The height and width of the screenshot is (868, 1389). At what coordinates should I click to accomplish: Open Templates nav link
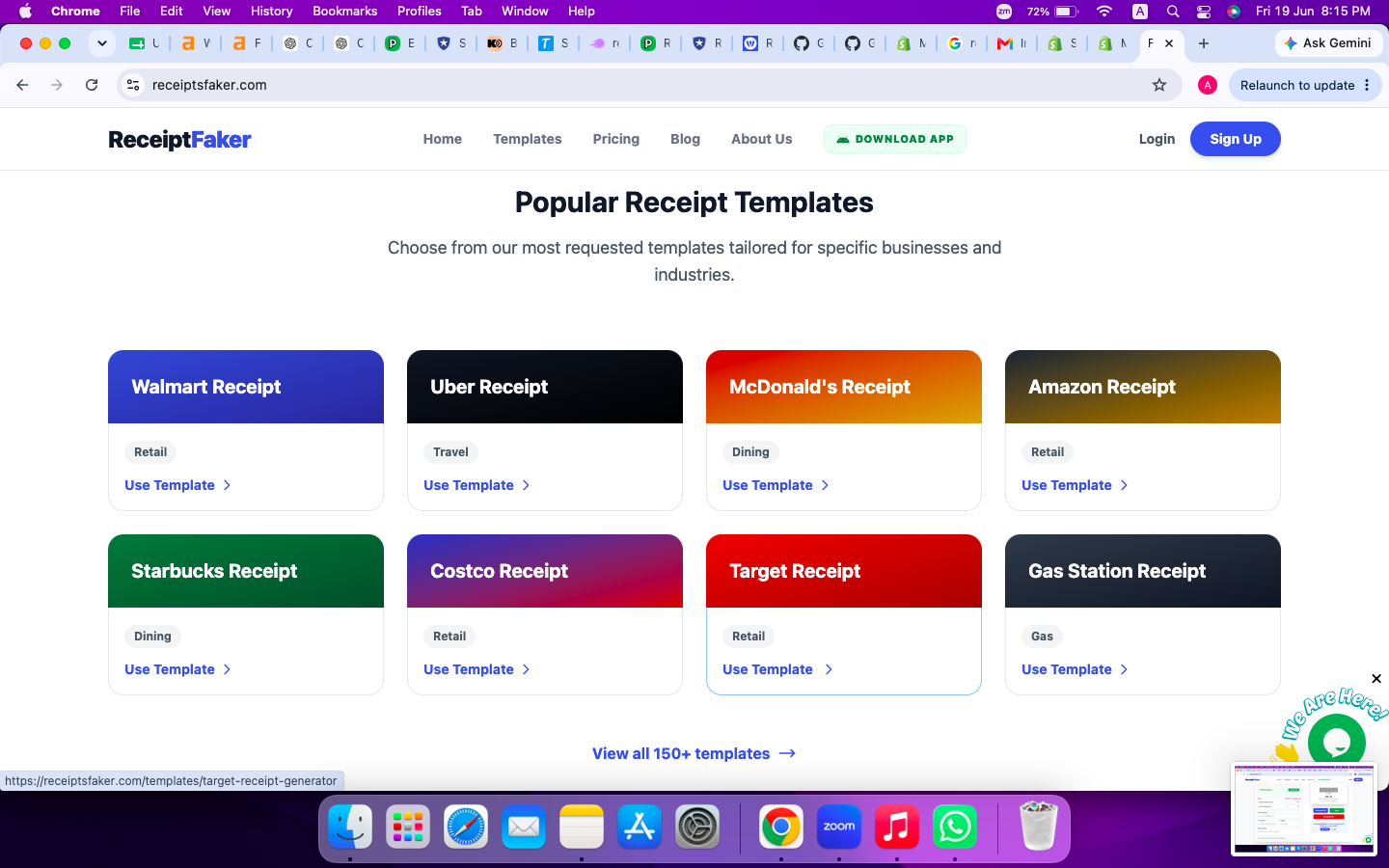(x=527, y=139)
